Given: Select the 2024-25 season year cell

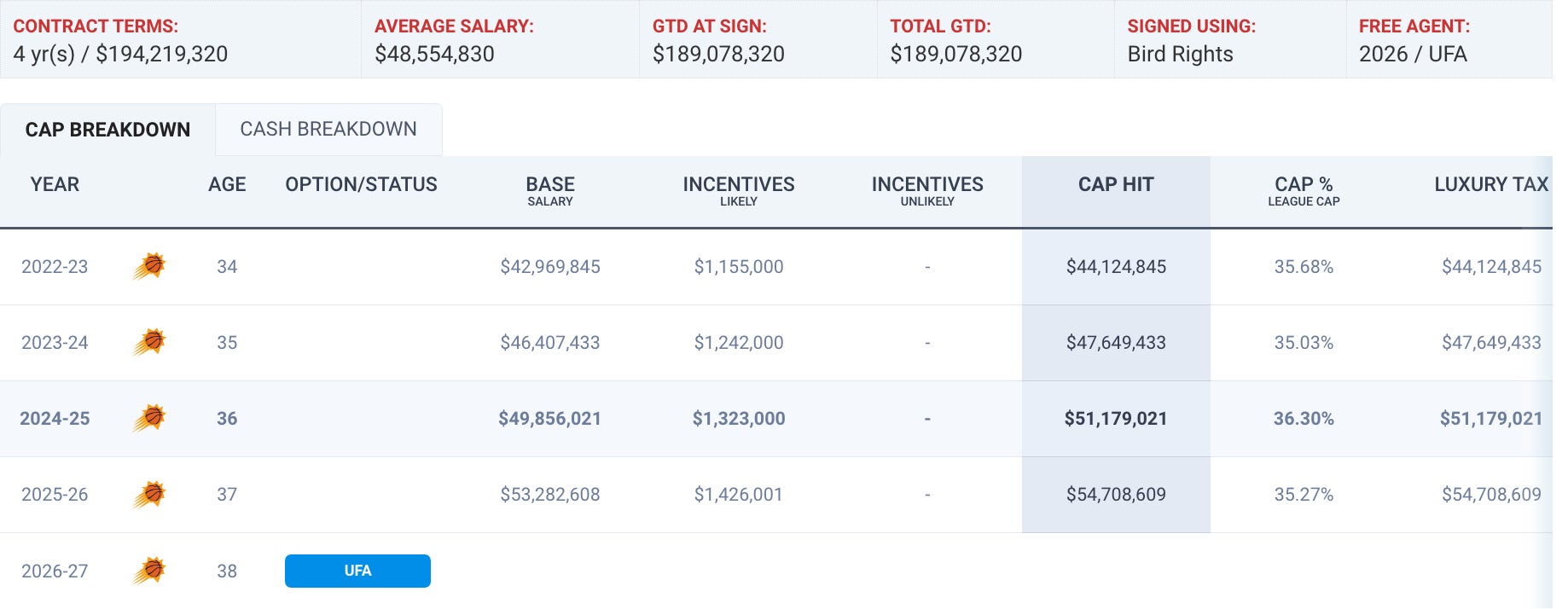Looking at the screenshot, I should tap(55, 419).
